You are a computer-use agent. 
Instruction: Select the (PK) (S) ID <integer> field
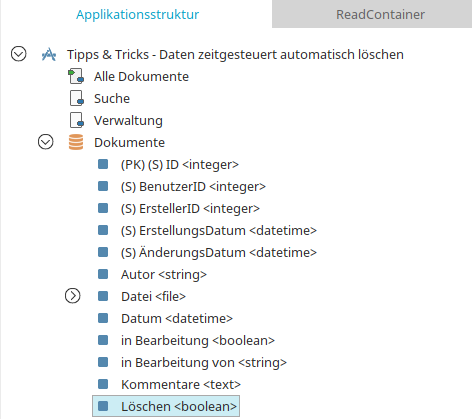pos(180,164)
